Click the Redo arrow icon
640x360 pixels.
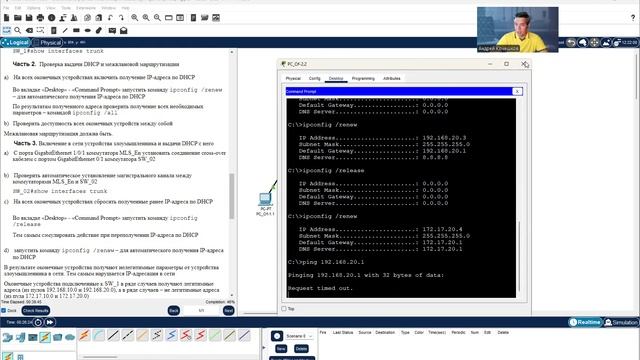(x=121, y=18)
